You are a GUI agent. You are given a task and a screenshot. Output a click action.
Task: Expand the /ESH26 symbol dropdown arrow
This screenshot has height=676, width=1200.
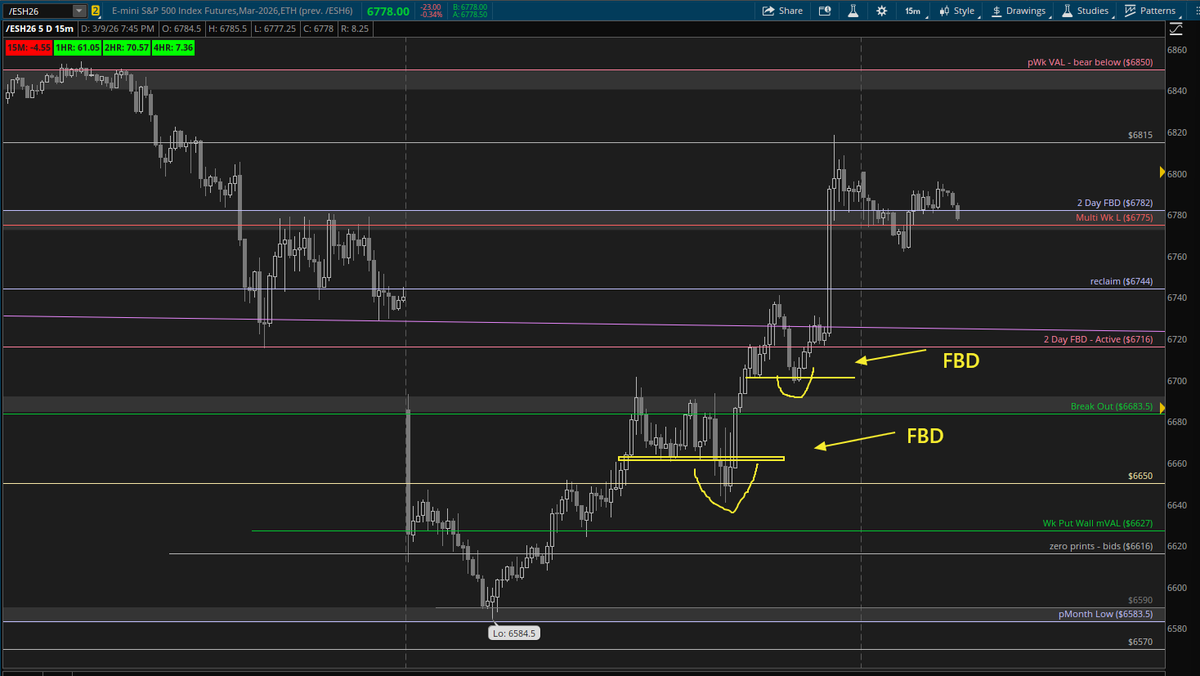tap(79, 10)
